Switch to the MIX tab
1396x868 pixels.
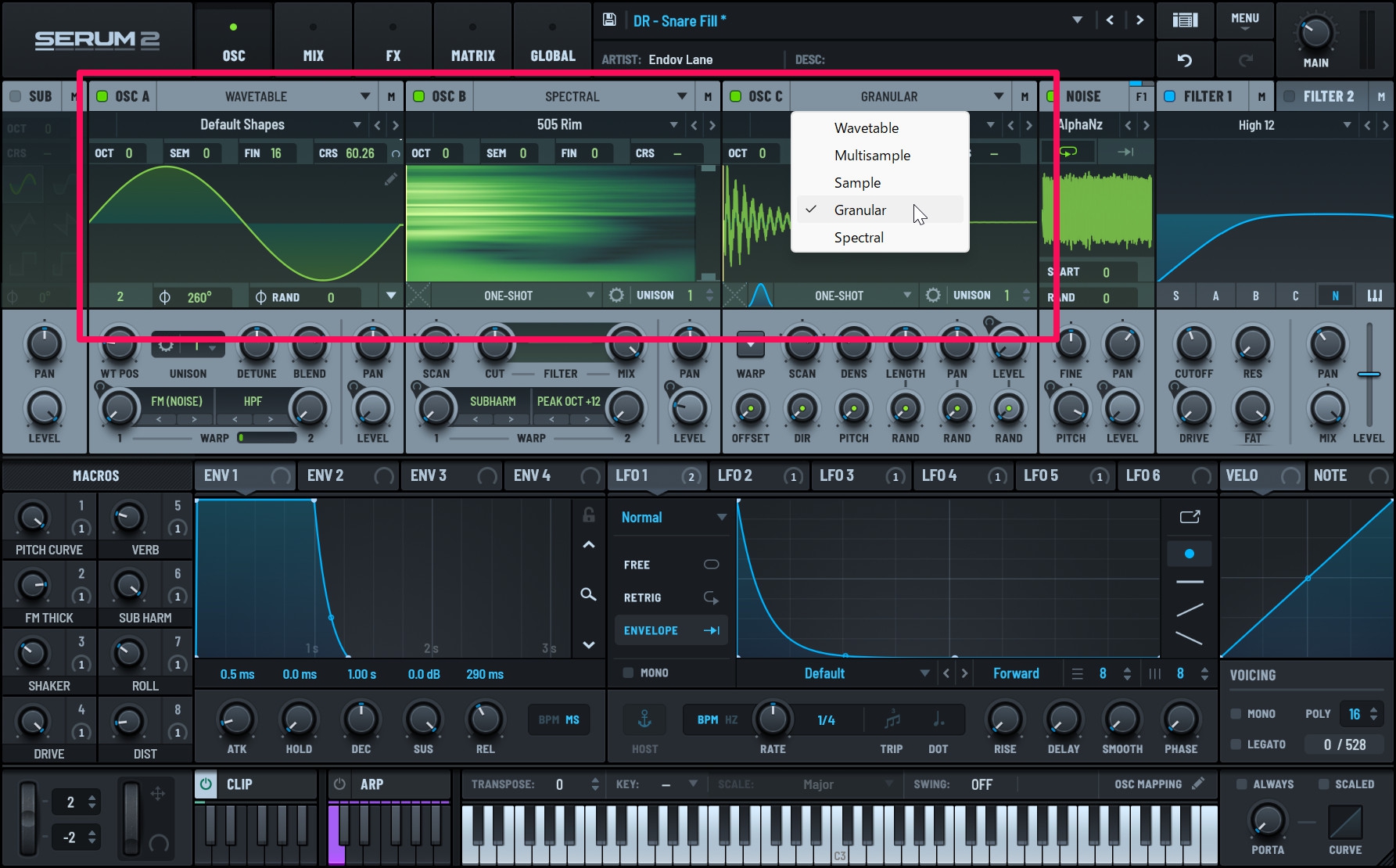313,41
